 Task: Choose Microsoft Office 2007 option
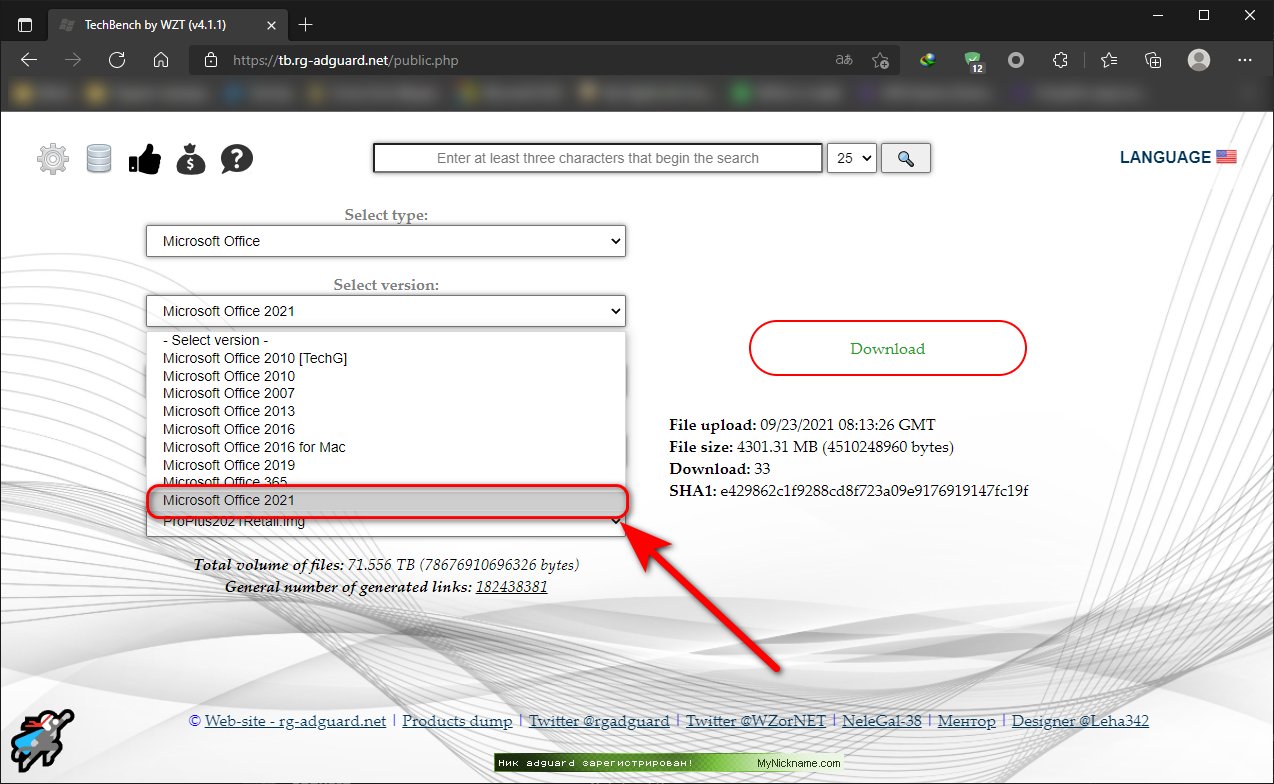click(x=229, y=393)
